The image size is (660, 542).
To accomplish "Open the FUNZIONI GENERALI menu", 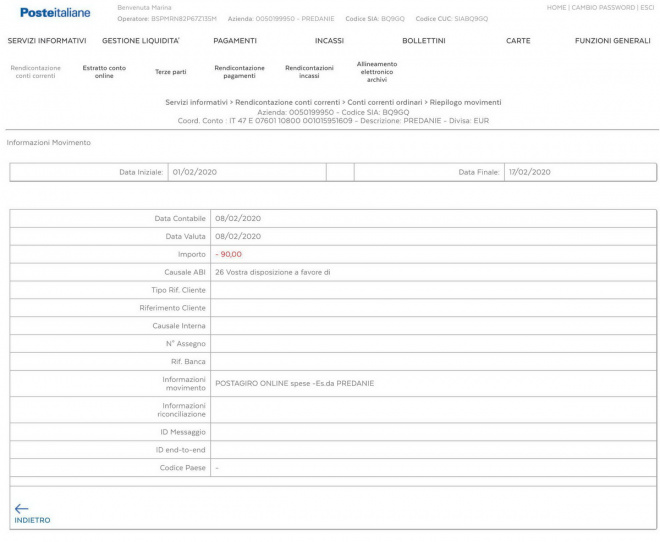I will [612, 41].
